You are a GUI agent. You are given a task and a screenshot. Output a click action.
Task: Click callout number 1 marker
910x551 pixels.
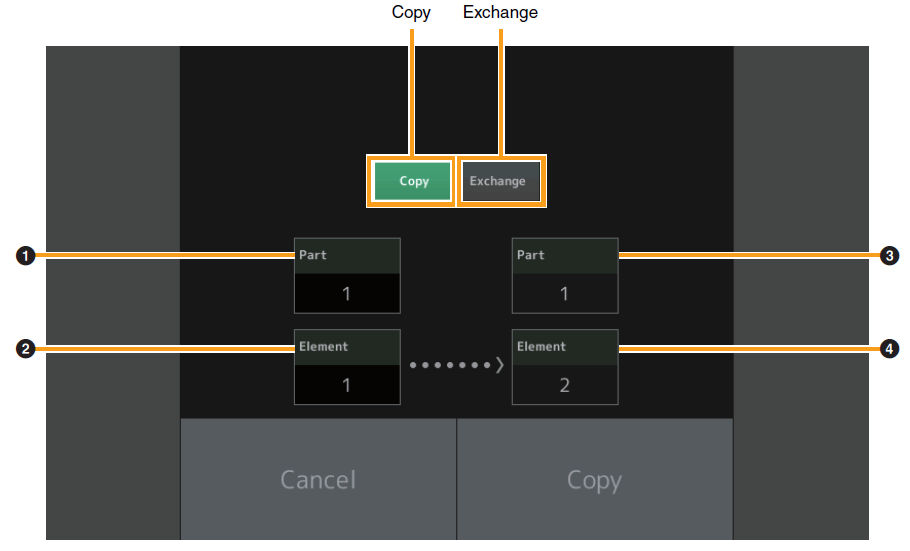26,255
